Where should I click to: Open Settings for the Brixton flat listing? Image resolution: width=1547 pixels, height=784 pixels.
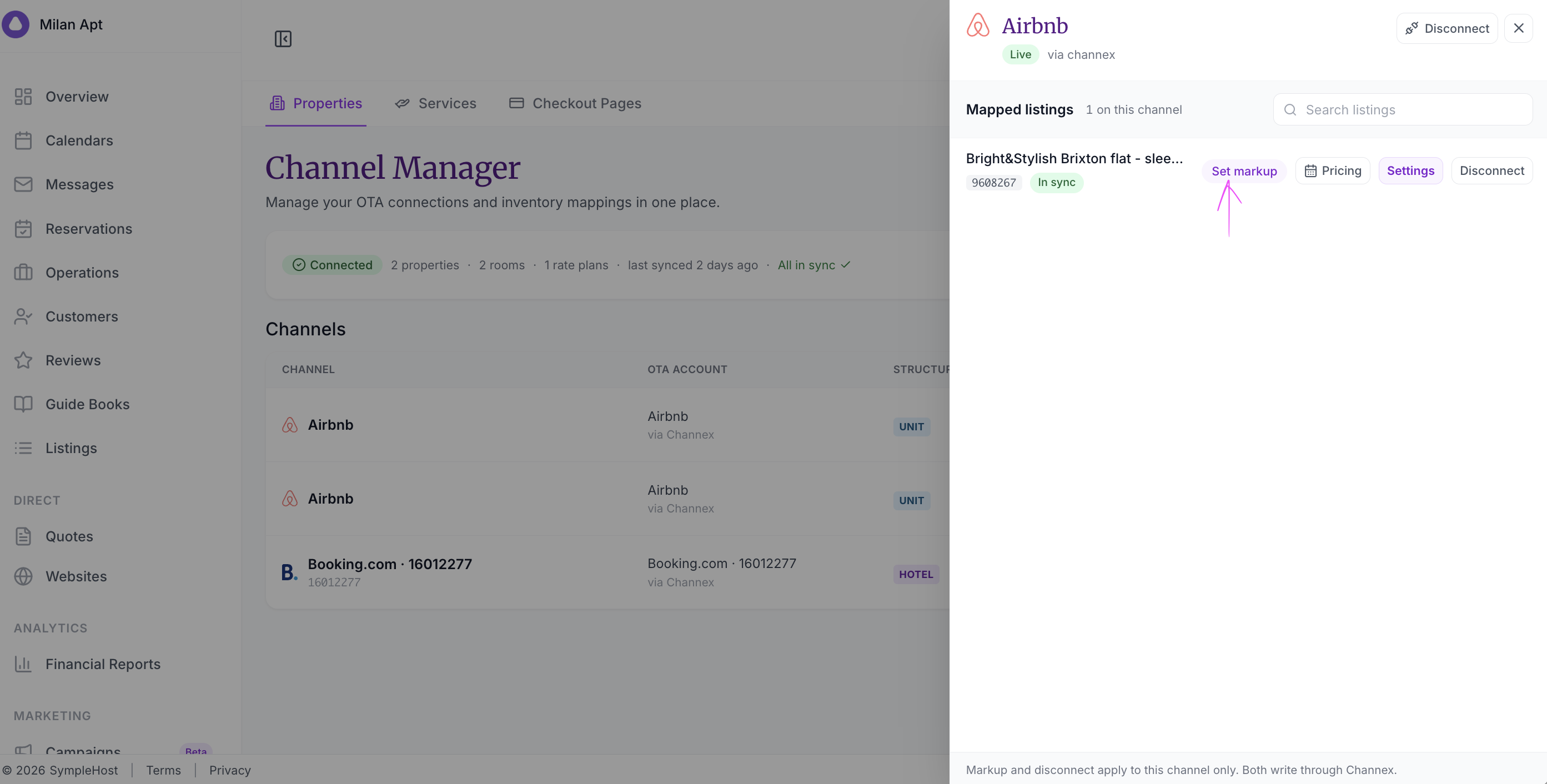coord(1410,171)
